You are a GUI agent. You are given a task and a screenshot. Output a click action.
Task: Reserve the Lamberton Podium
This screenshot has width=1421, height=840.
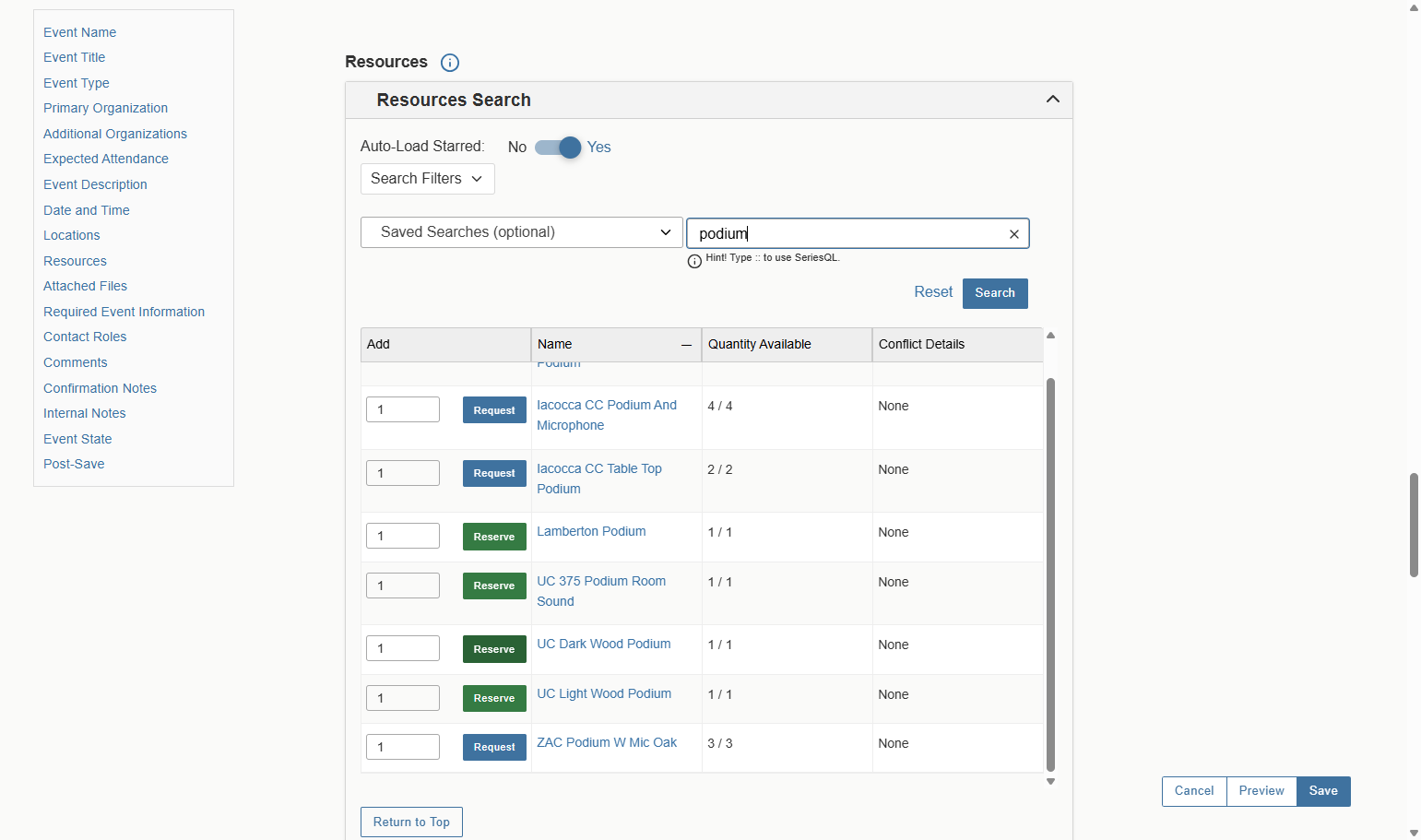pos(494,537)
